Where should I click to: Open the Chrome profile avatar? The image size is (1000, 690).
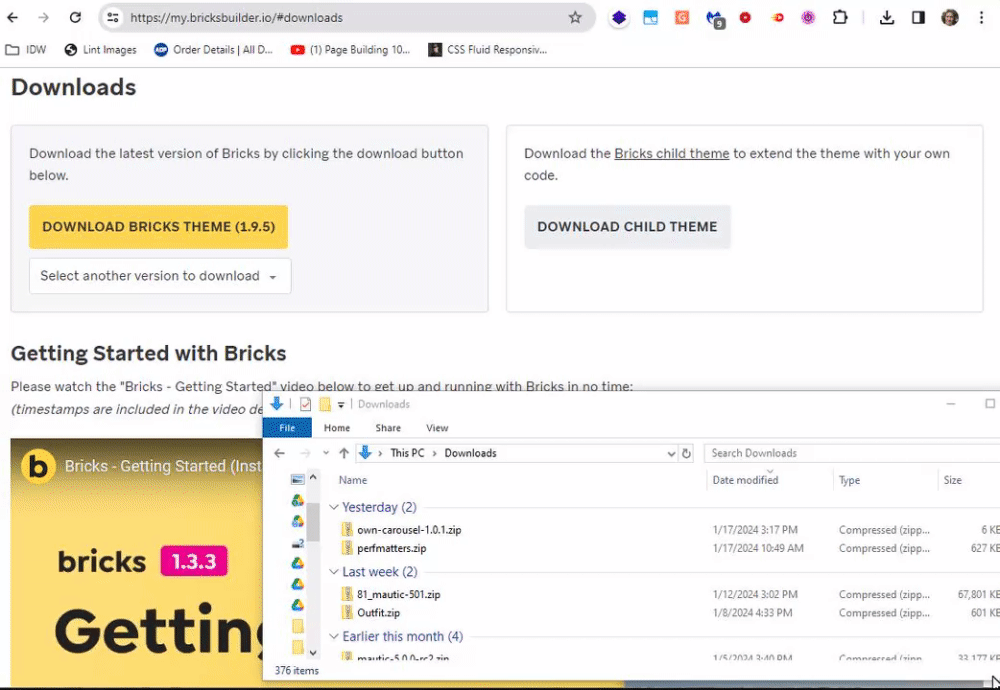950,18
